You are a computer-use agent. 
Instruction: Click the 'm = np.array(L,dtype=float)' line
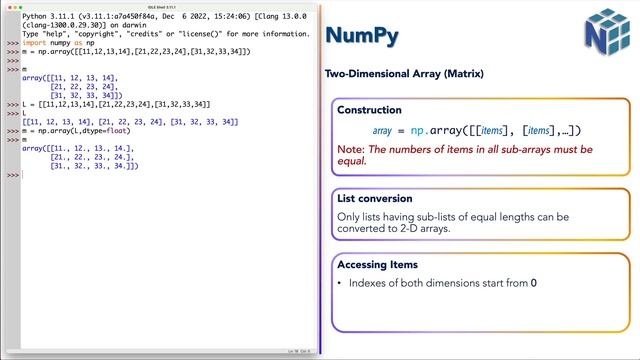76,131
